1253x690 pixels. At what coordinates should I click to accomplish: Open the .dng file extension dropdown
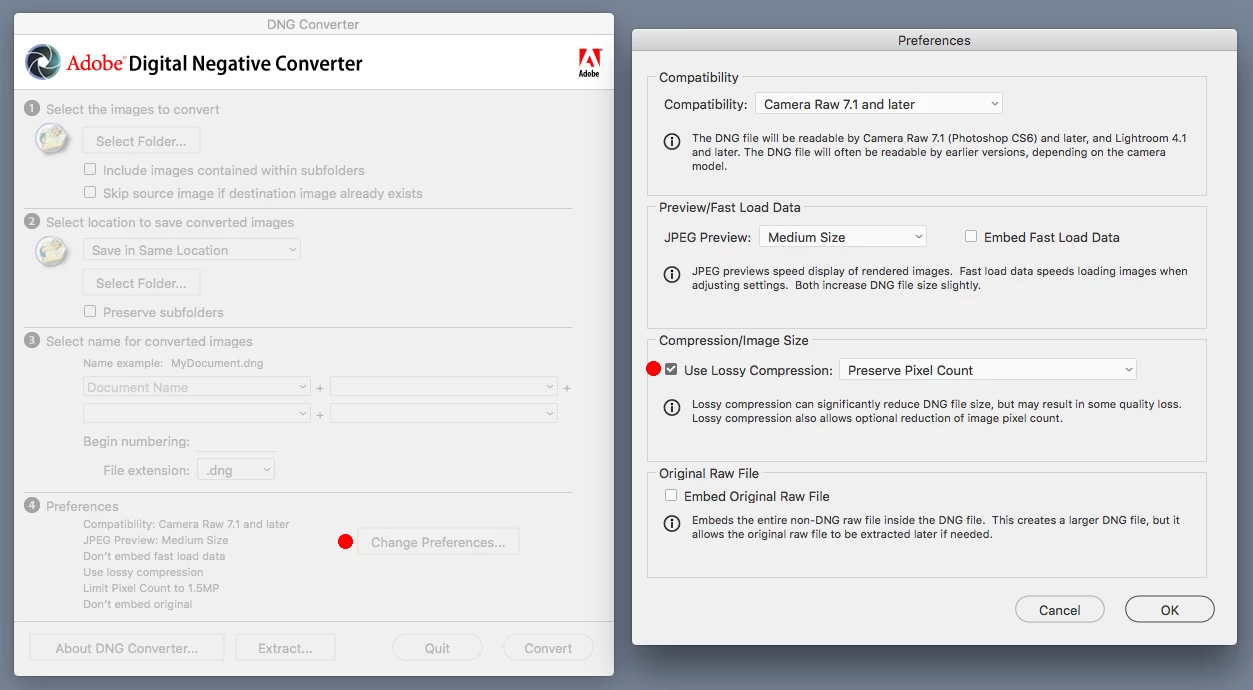(236, 470)
